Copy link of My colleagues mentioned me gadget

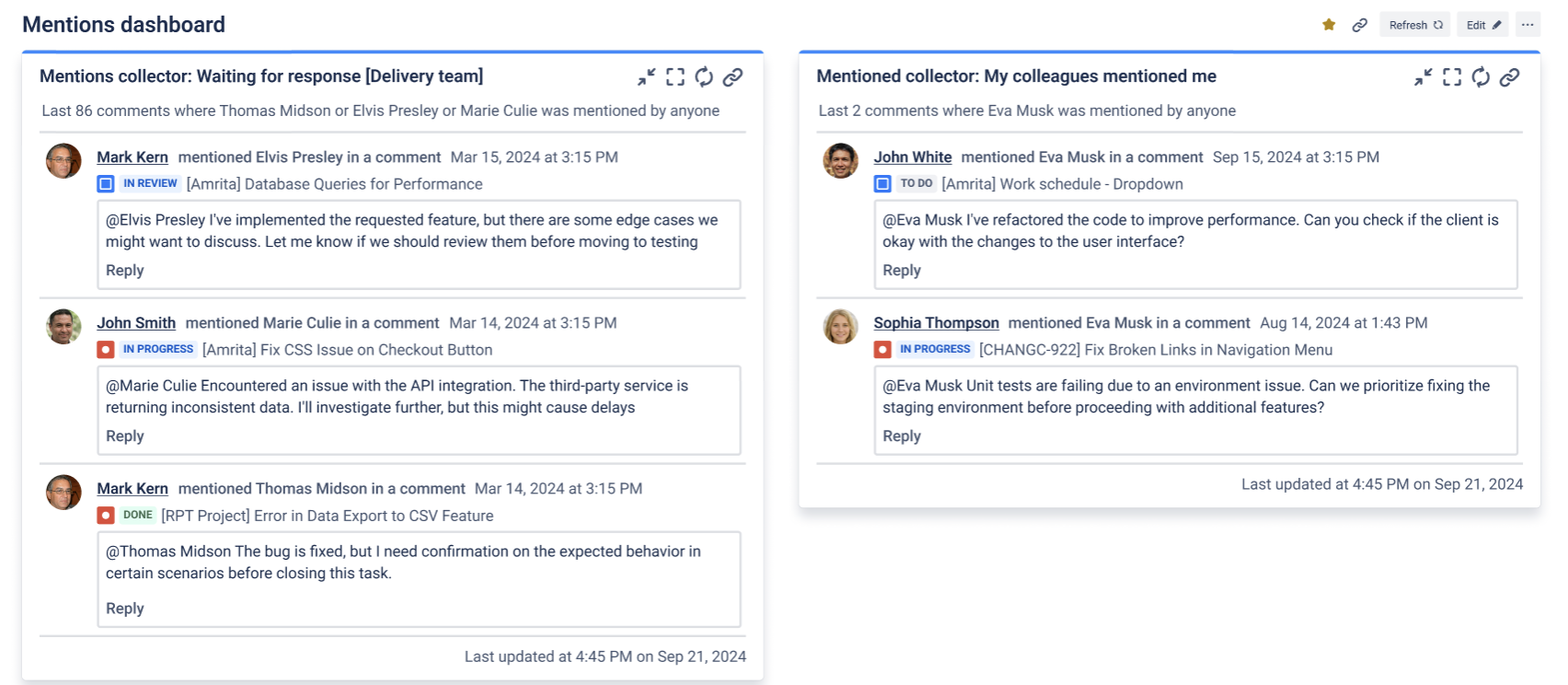pos(1509,77)
